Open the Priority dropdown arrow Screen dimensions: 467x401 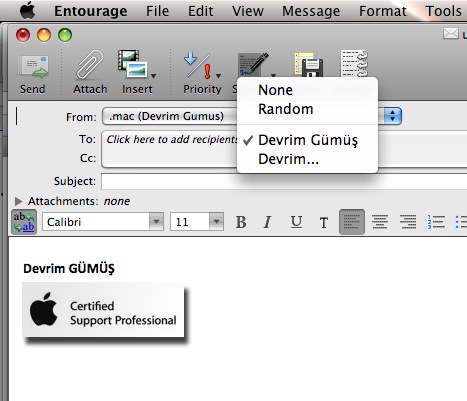click(x=218, y=76)
